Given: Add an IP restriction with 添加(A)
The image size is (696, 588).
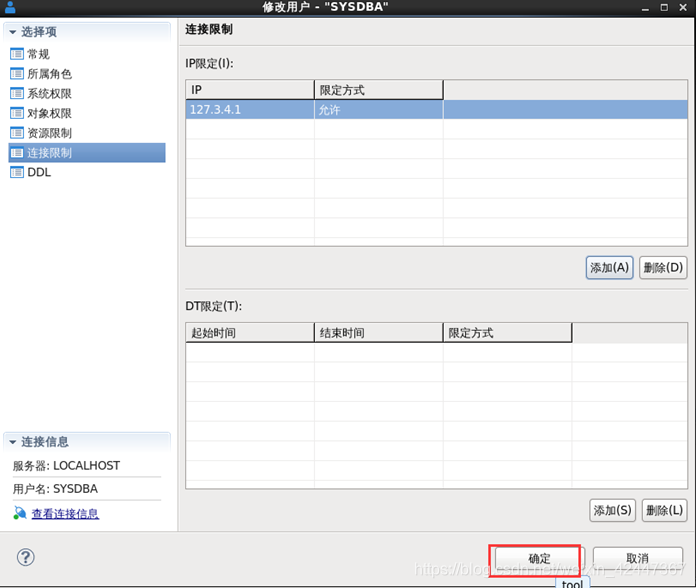Looking at the screenshot, I should pos(609,268).
